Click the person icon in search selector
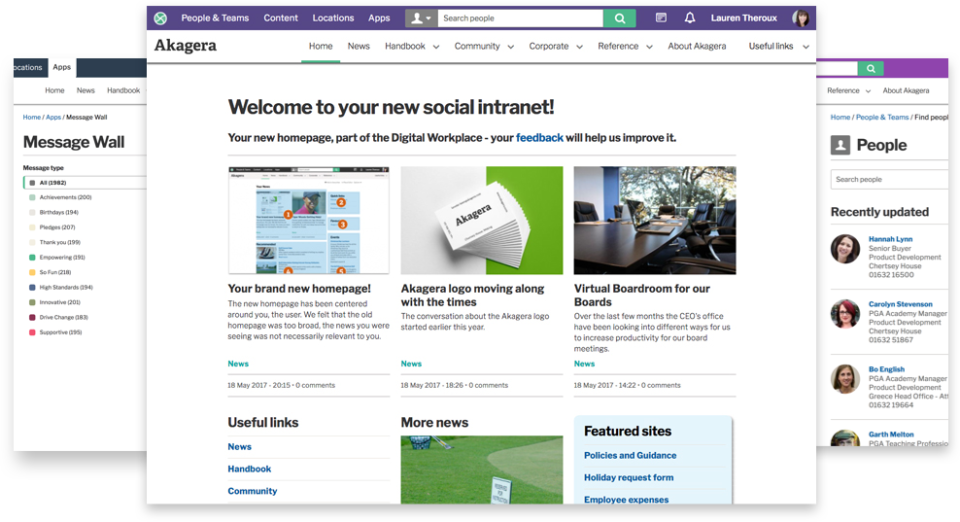 click(x=416, y=18)
